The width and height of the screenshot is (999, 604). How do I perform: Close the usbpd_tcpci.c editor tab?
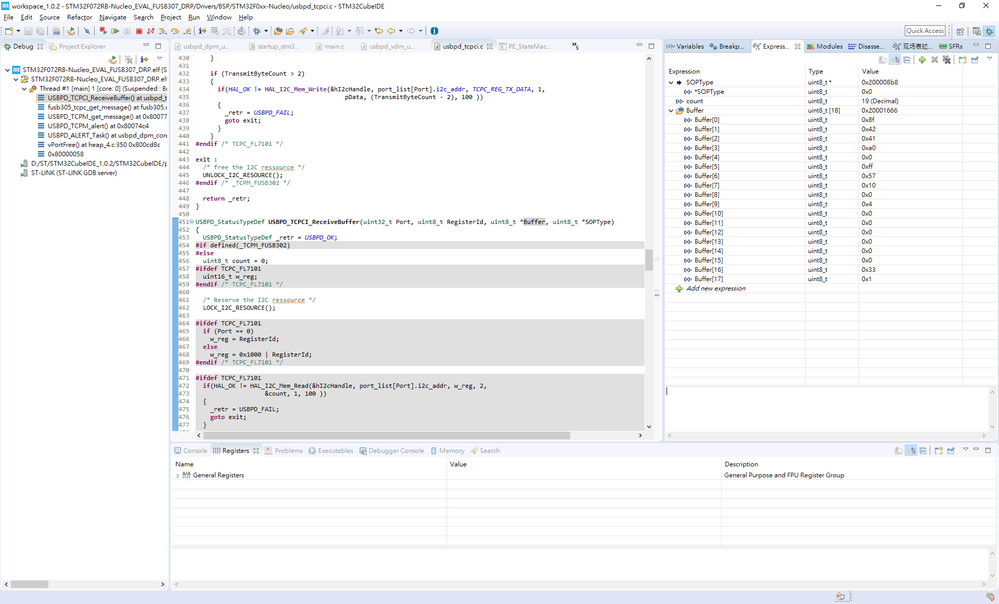(489, 47)
